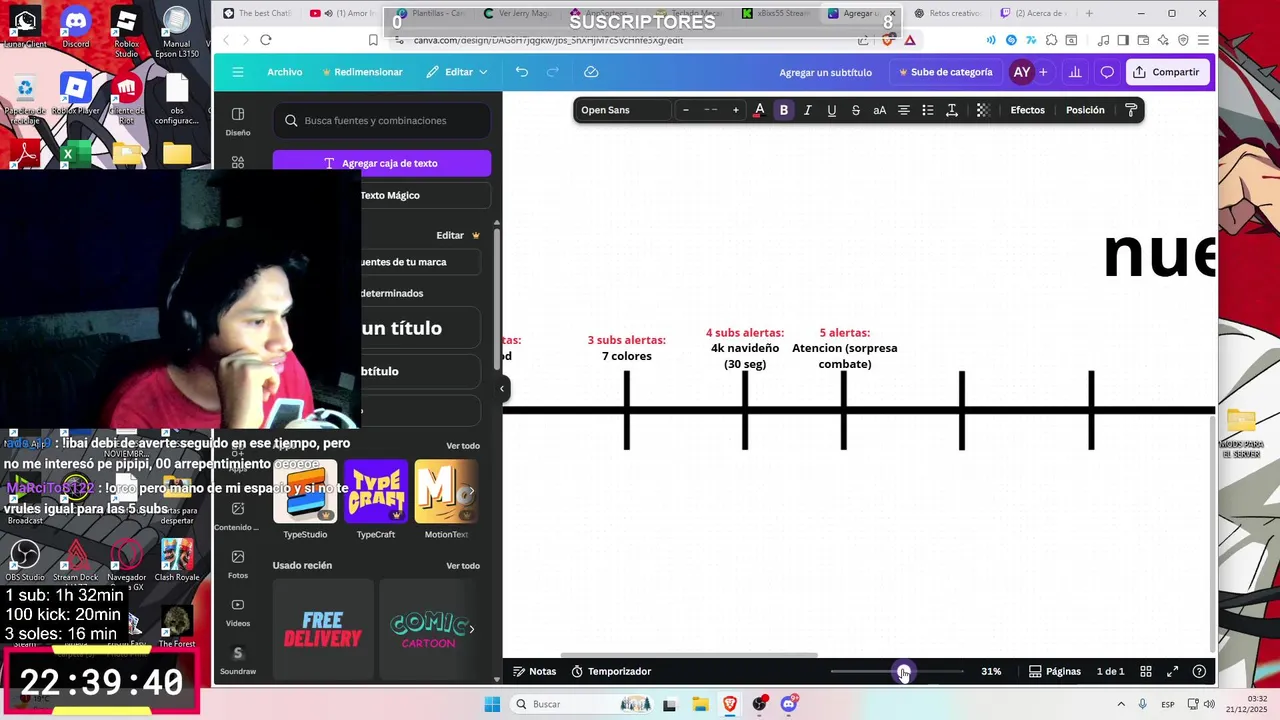Viewport: 1280px width, 720px height.
Task: Toggle the Páginas thumbnails view
Action: 1055,671
